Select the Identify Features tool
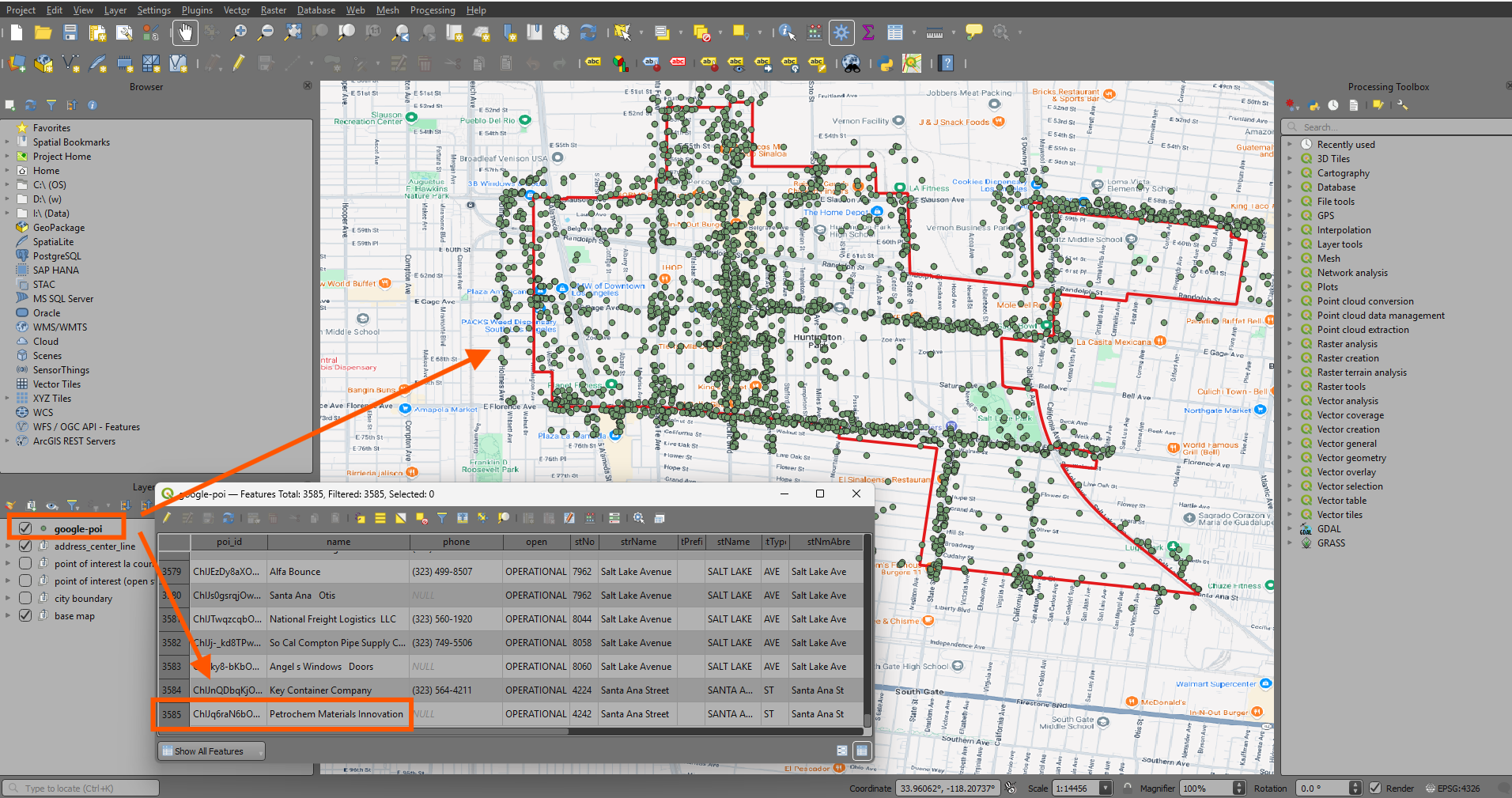Screen dimensions: 1512x798 [786, 32]
